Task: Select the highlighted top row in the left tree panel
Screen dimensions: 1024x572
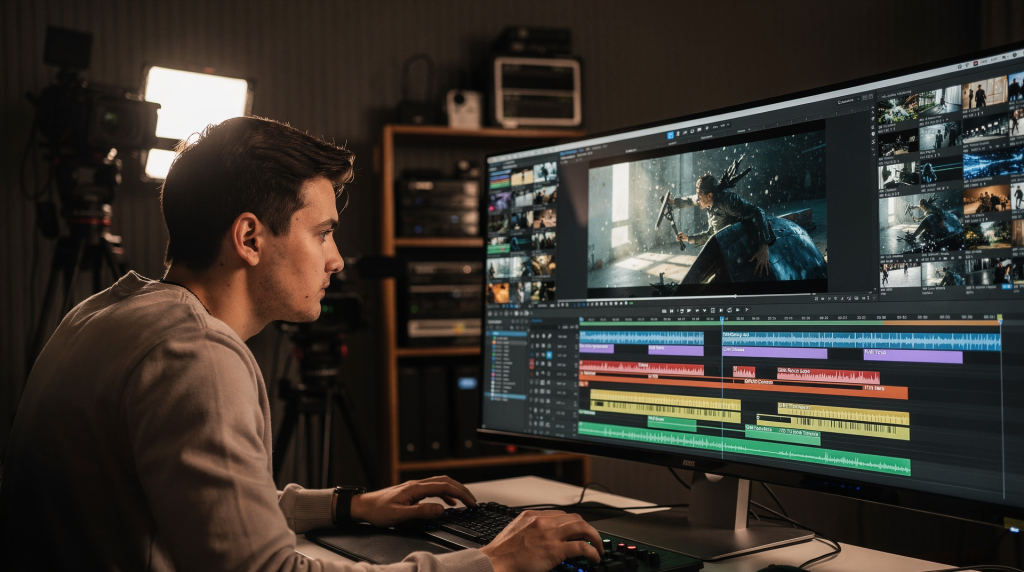Action: [x=506, y=334]
